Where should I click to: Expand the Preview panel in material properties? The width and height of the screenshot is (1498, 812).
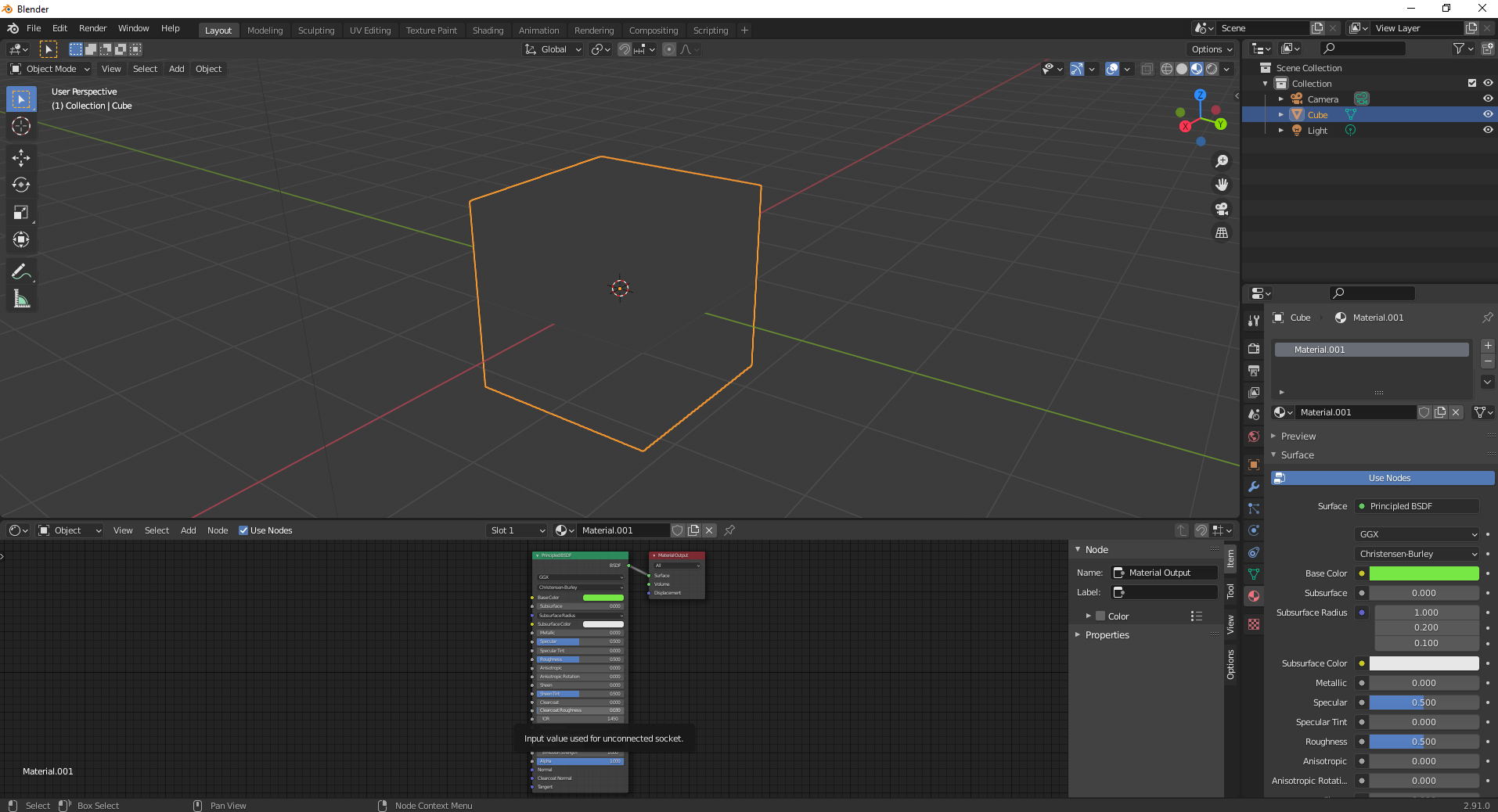pyautogui.click(x=1298, y=437)
